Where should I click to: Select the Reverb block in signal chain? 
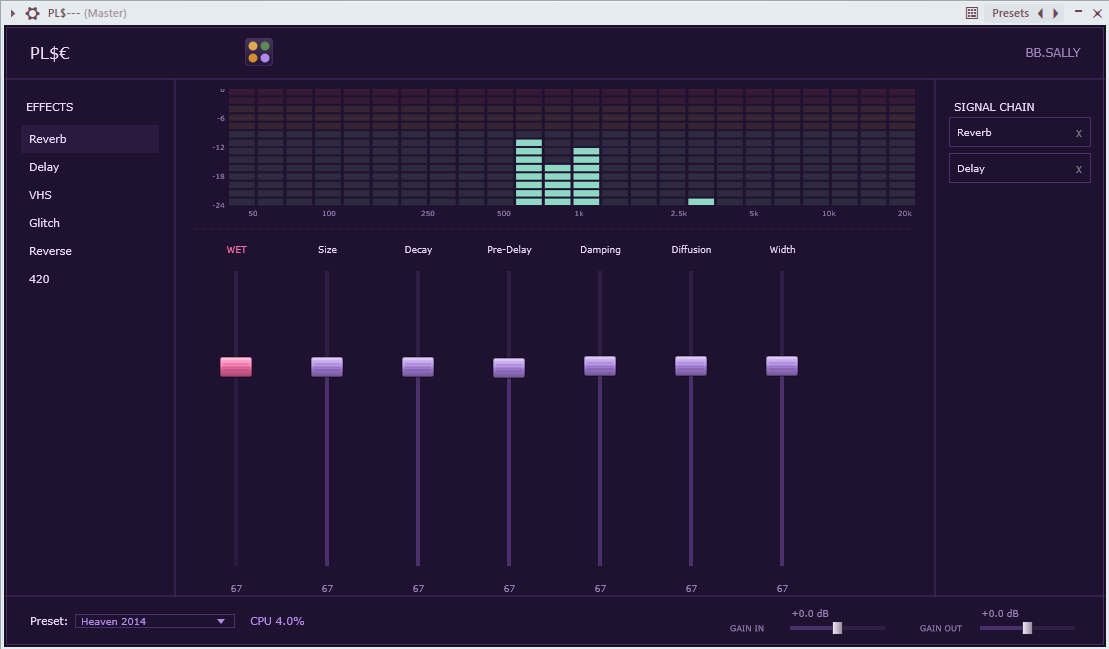click(x=1019, y=132)
